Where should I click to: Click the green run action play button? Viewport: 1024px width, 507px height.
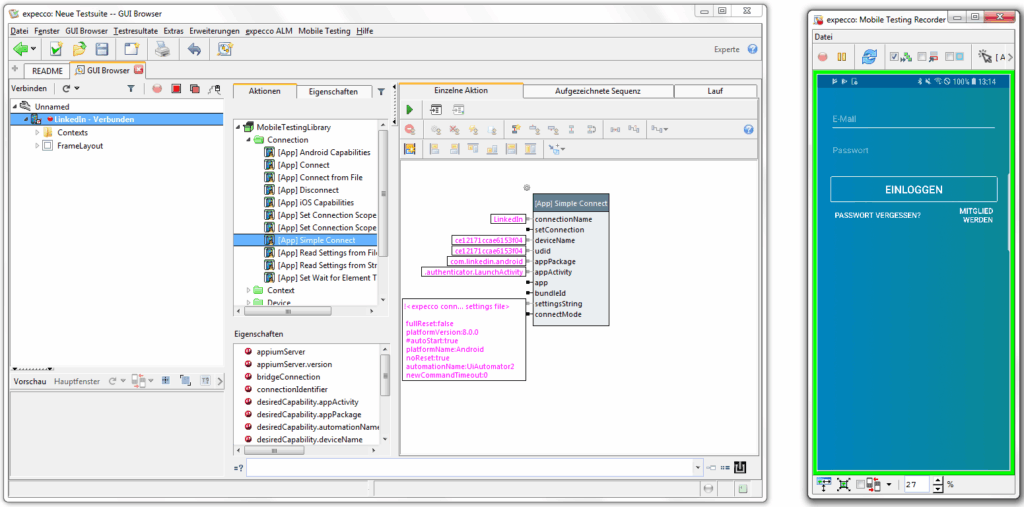(409, 109)
